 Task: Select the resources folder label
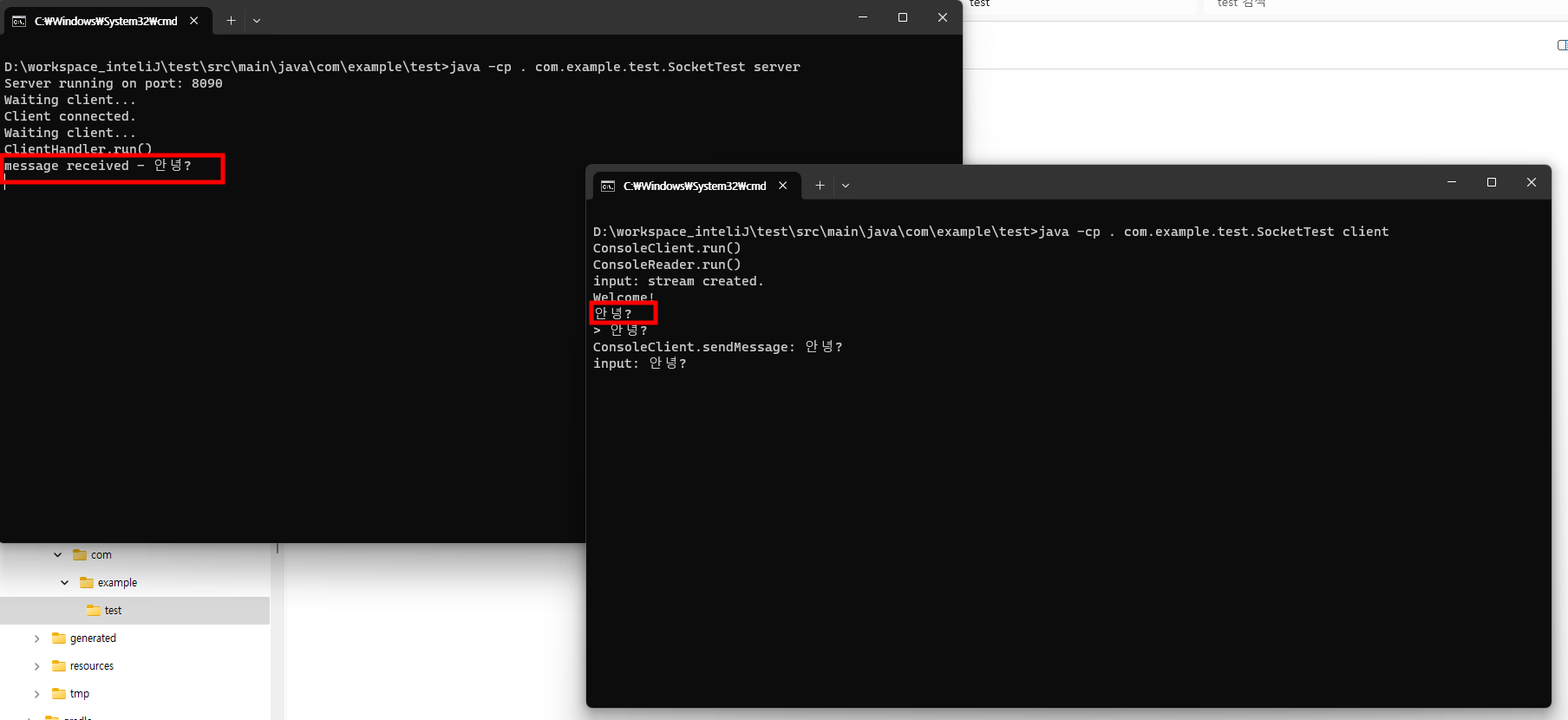tap(92, 666)
